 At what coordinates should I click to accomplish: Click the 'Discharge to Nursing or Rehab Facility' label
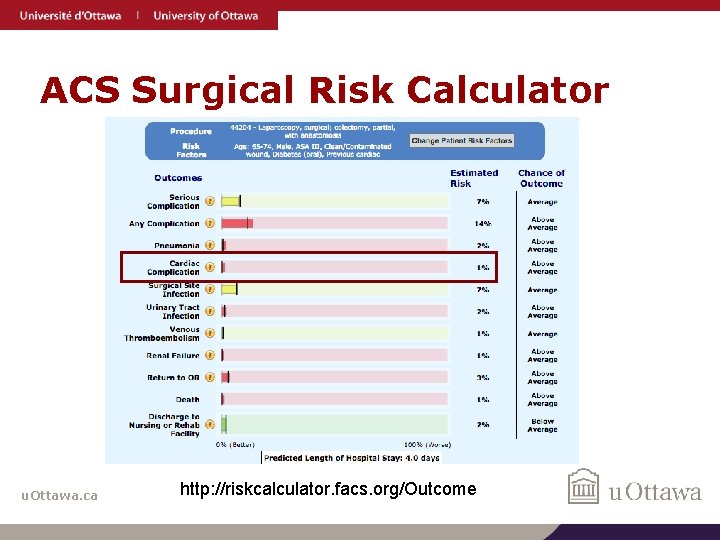tap(164, 425)
